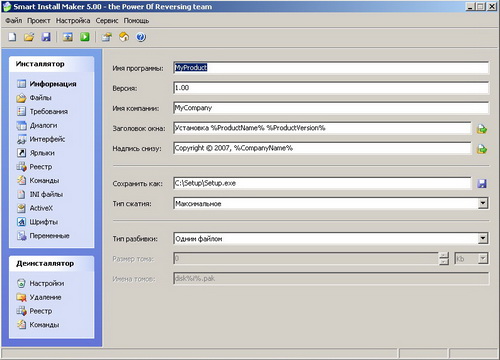Click the Размер тома spinner arrows
Screen dimensions: 500x360
click(x=444, y=258)
